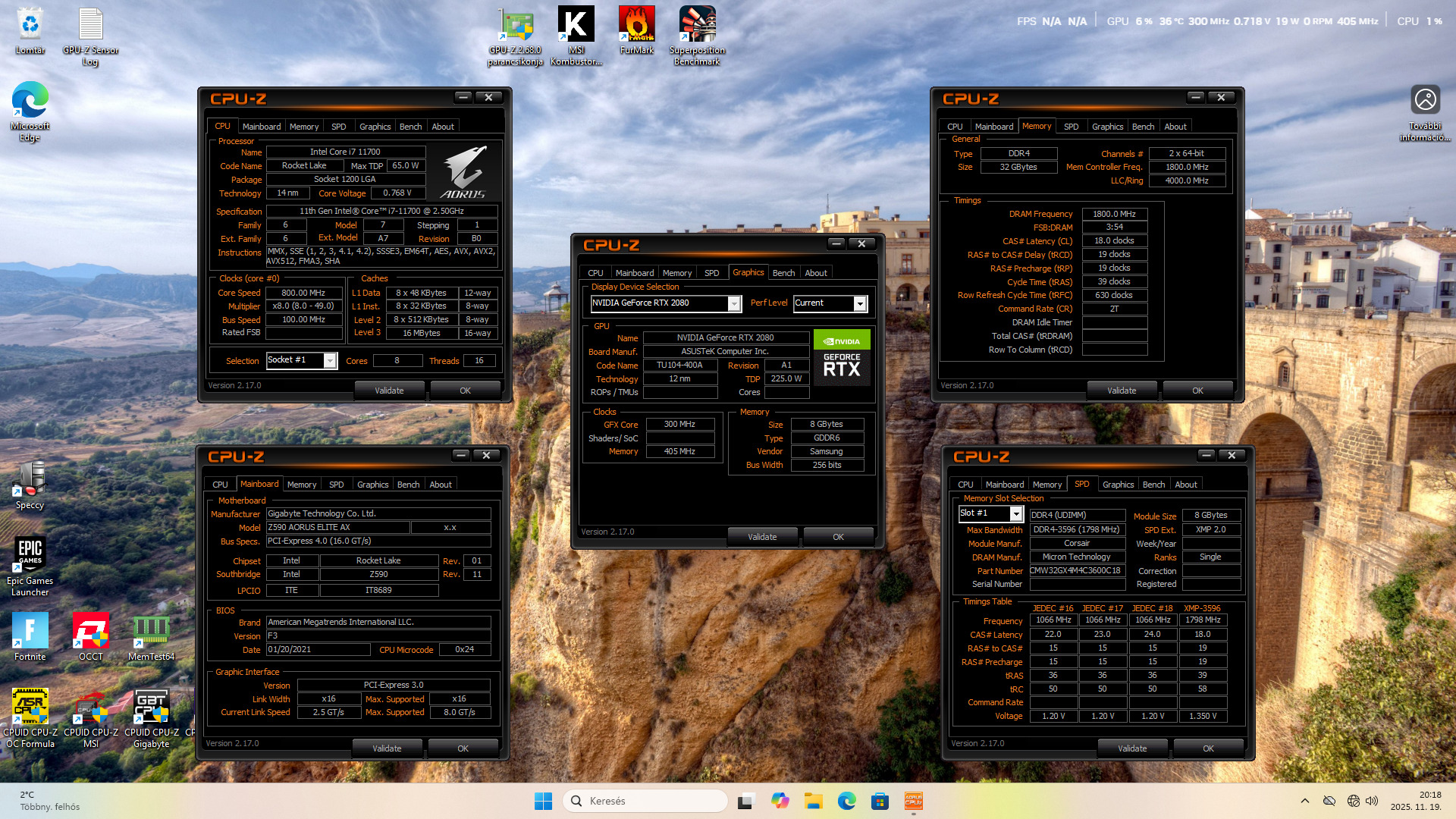Open CPUID CPU-Z Gigabyte shortcut

(151, 707)
